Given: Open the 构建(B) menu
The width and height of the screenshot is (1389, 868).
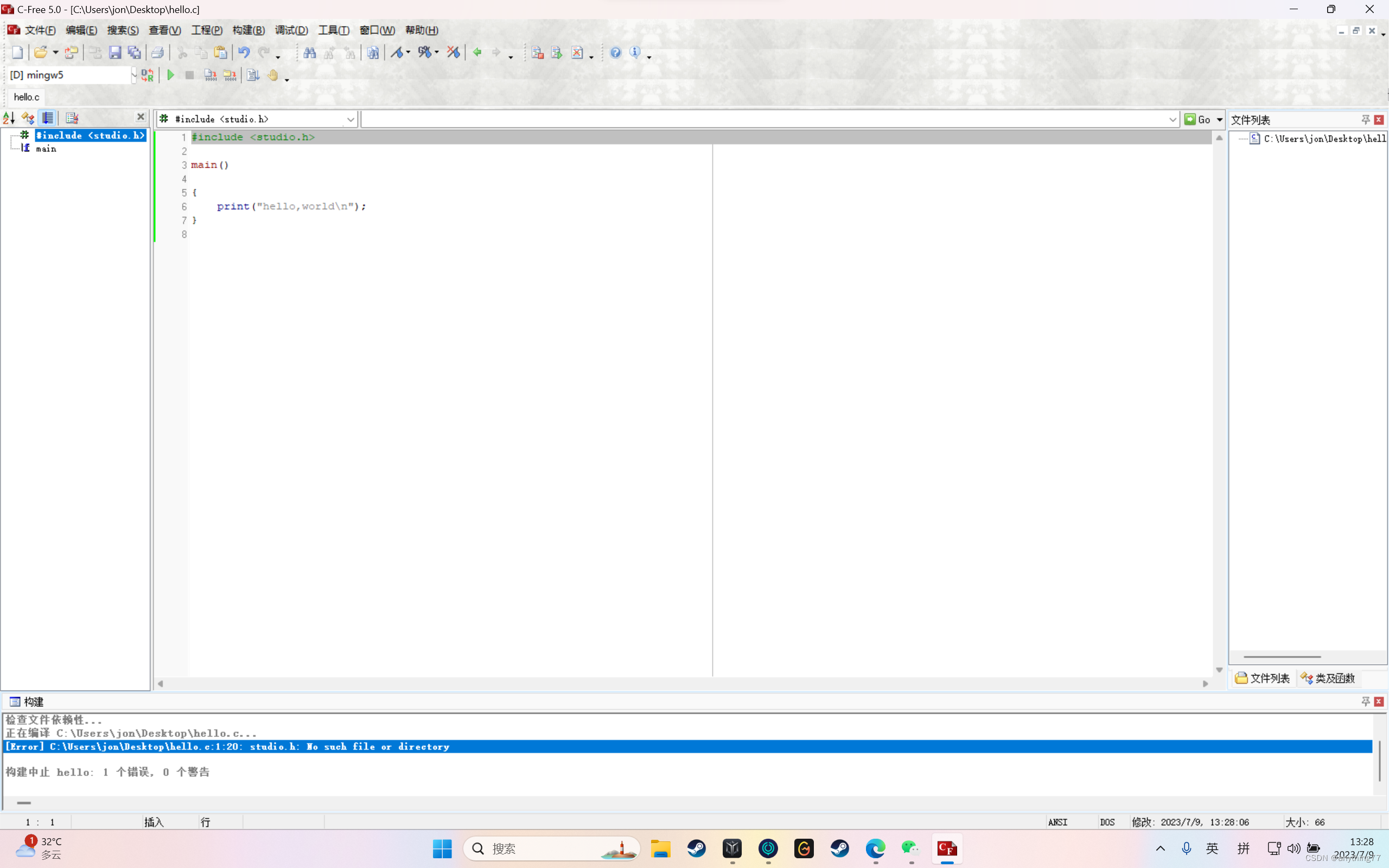Looking at the screenshot, I should pos(248,30).
